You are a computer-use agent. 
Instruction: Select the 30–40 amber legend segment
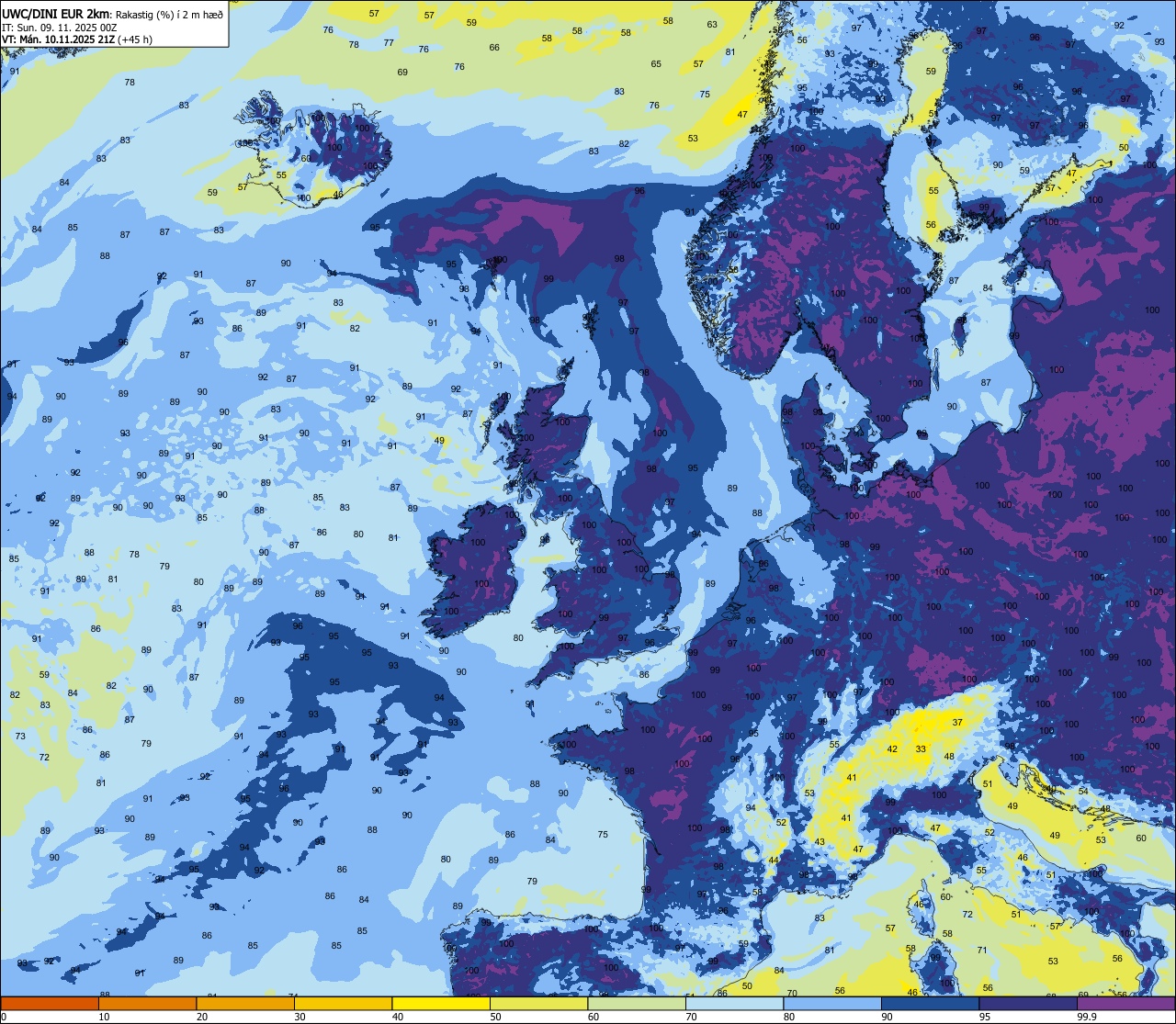click(x=343, y=1004)
